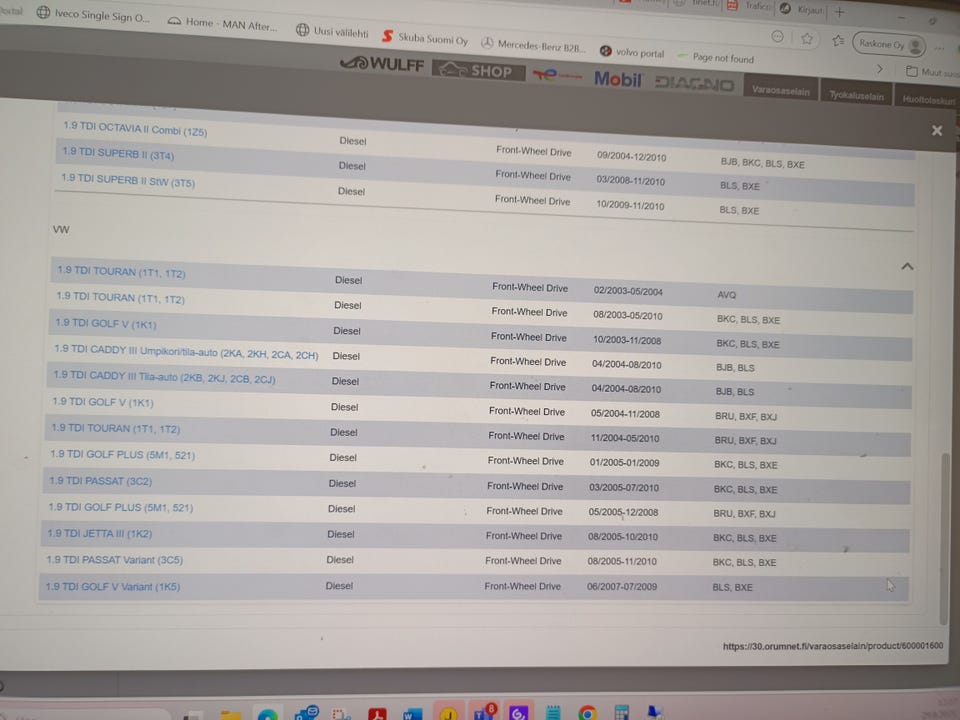The height and width of the screenshot is (720, 960).
Task: Click the circular icon in the address bar
Action: pyautogui.click(x=778, y=36)
